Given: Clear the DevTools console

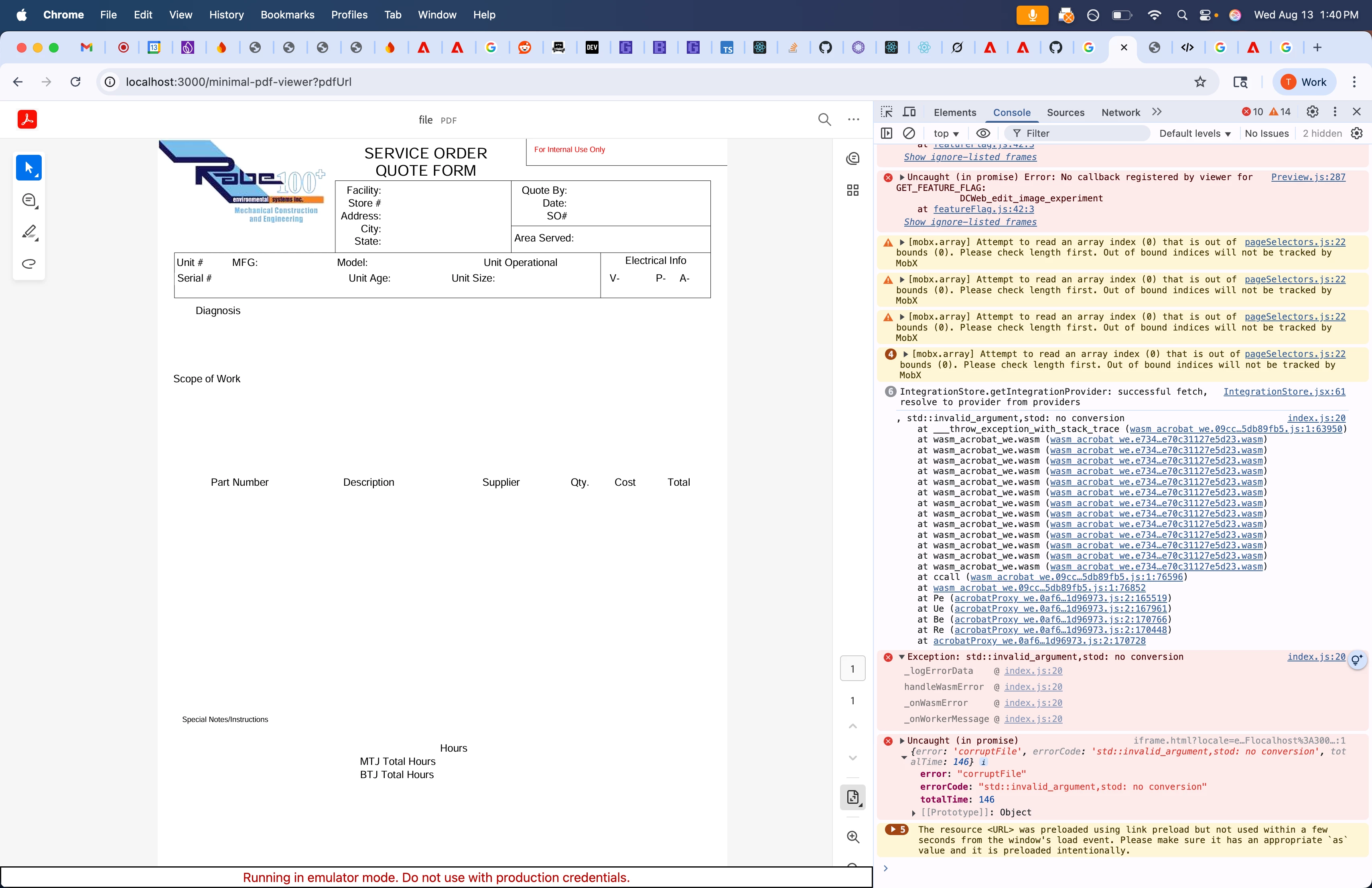Looking at the screenshot, I should coord(909,133).
